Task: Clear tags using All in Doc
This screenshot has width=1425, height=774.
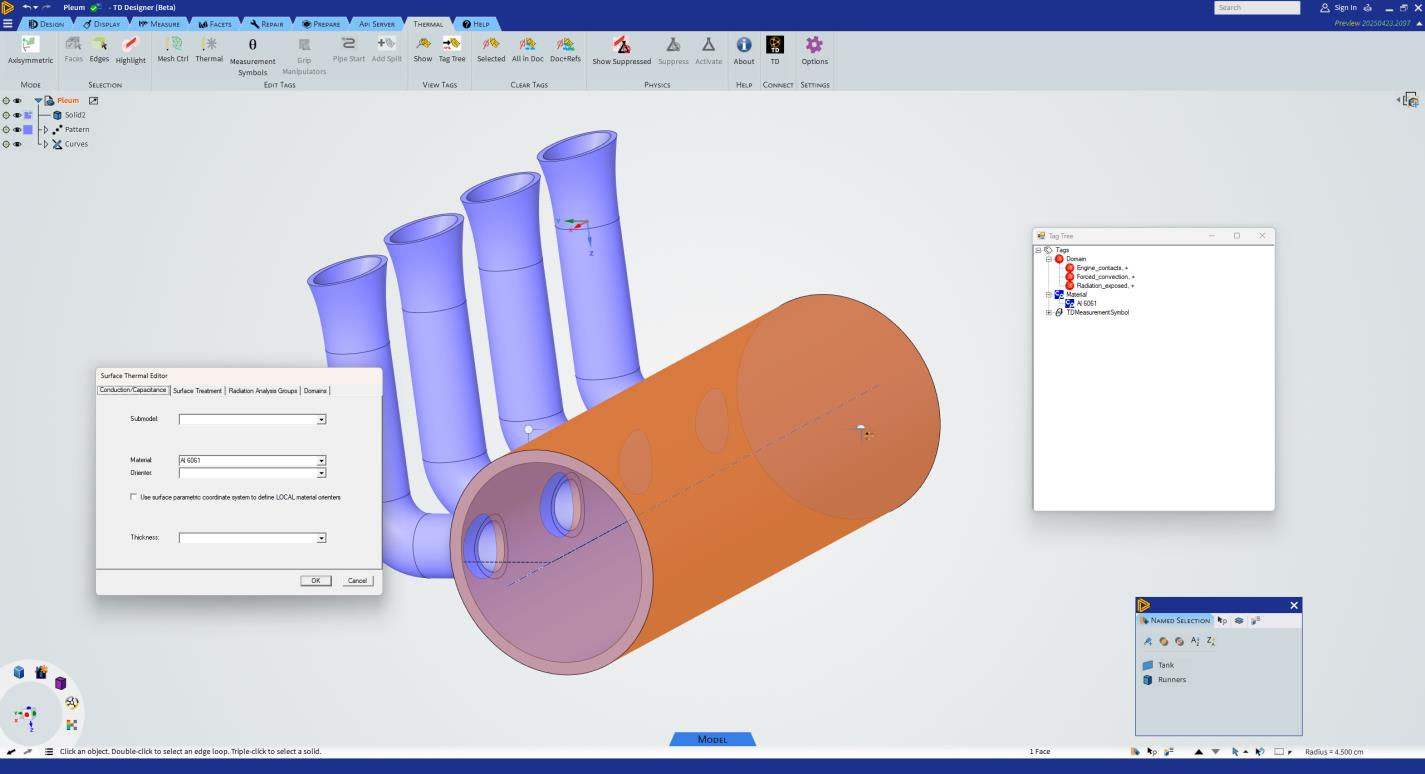Action: pos(529,45)
